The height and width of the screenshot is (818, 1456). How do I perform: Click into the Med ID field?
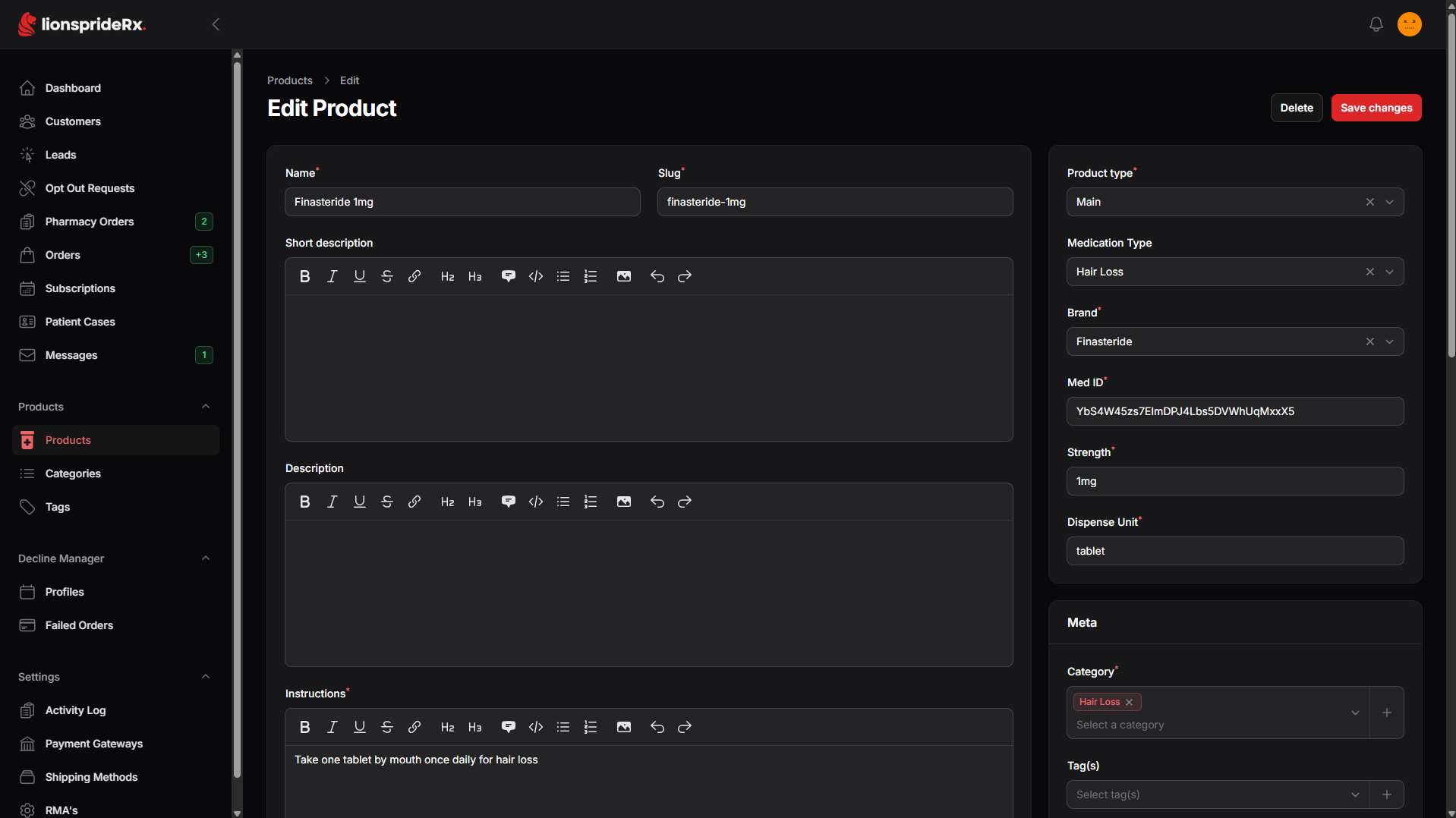1234,411
